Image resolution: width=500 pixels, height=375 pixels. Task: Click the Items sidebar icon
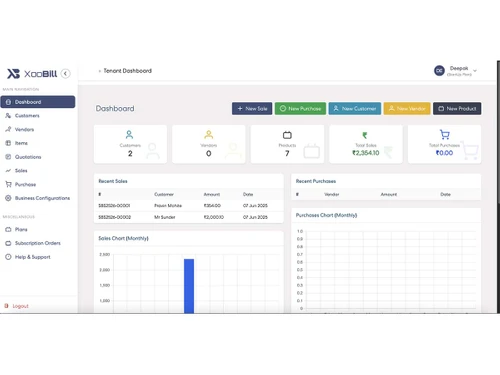tap(8, 143)
